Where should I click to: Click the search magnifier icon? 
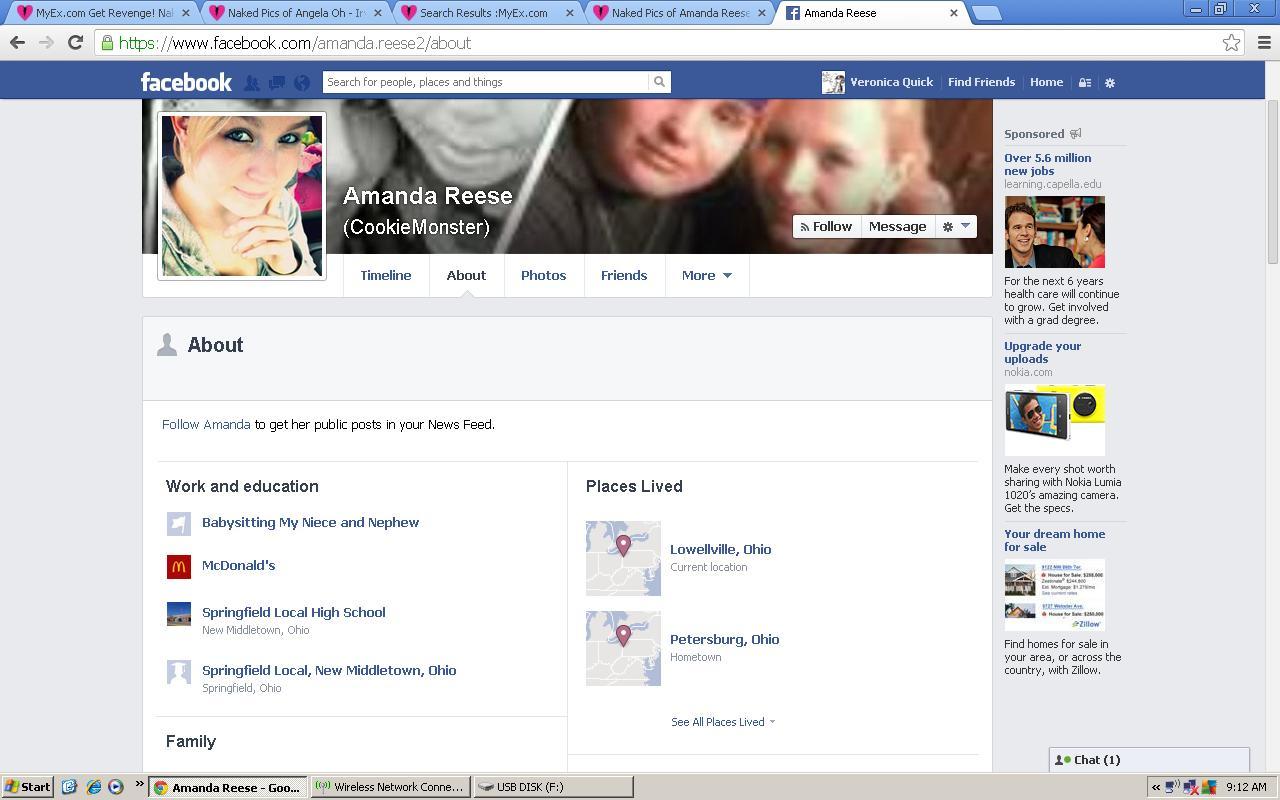pos(659,82)
